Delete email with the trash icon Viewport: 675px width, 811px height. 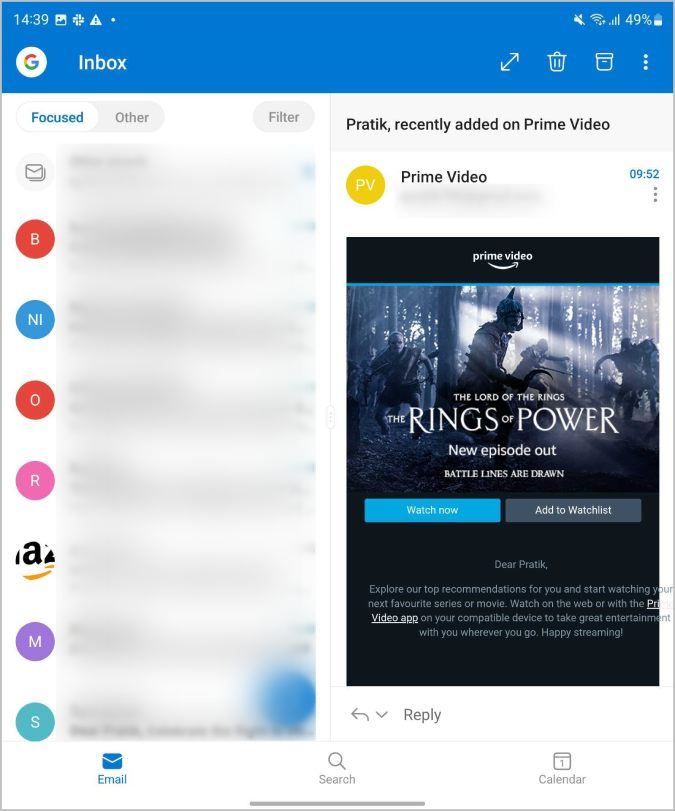tap(557, 62)
